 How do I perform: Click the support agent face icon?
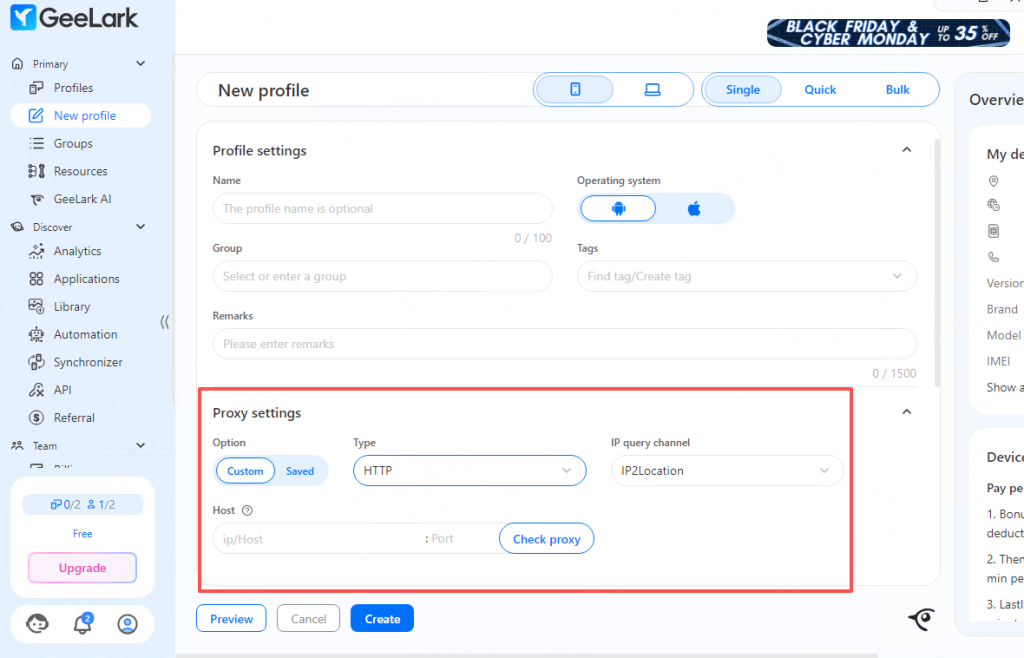(x=38, y=624)
